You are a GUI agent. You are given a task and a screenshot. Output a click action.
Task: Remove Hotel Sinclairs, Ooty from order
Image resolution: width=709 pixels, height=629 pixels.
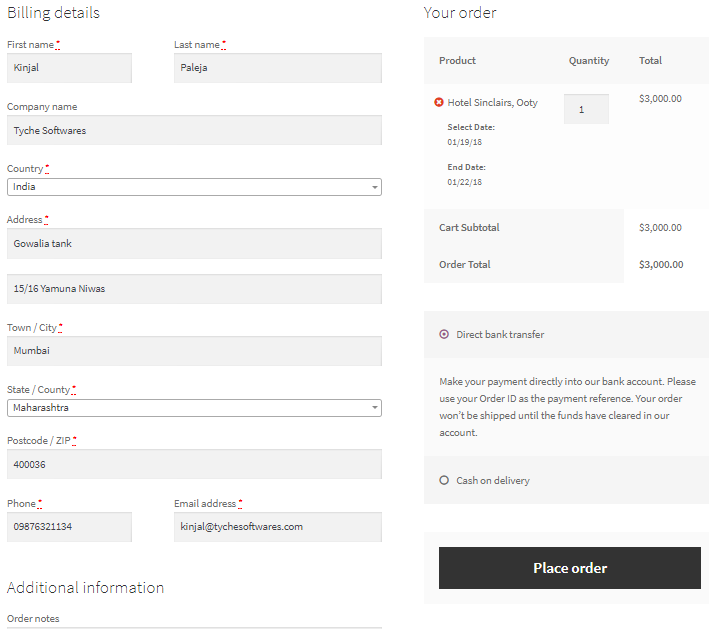point(439,102)
